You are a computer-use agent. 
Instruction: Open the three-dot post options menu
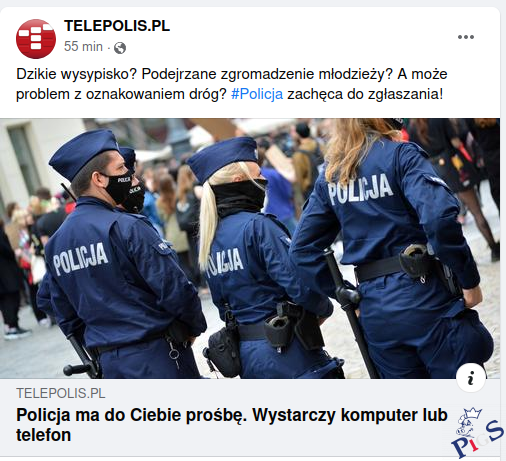point(466,37)
